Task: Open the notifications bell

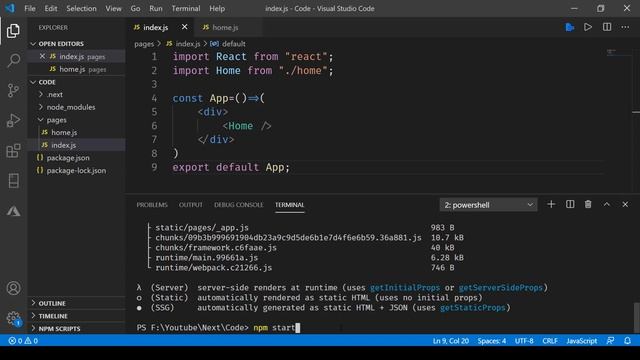Action: (x=627, y=341)
